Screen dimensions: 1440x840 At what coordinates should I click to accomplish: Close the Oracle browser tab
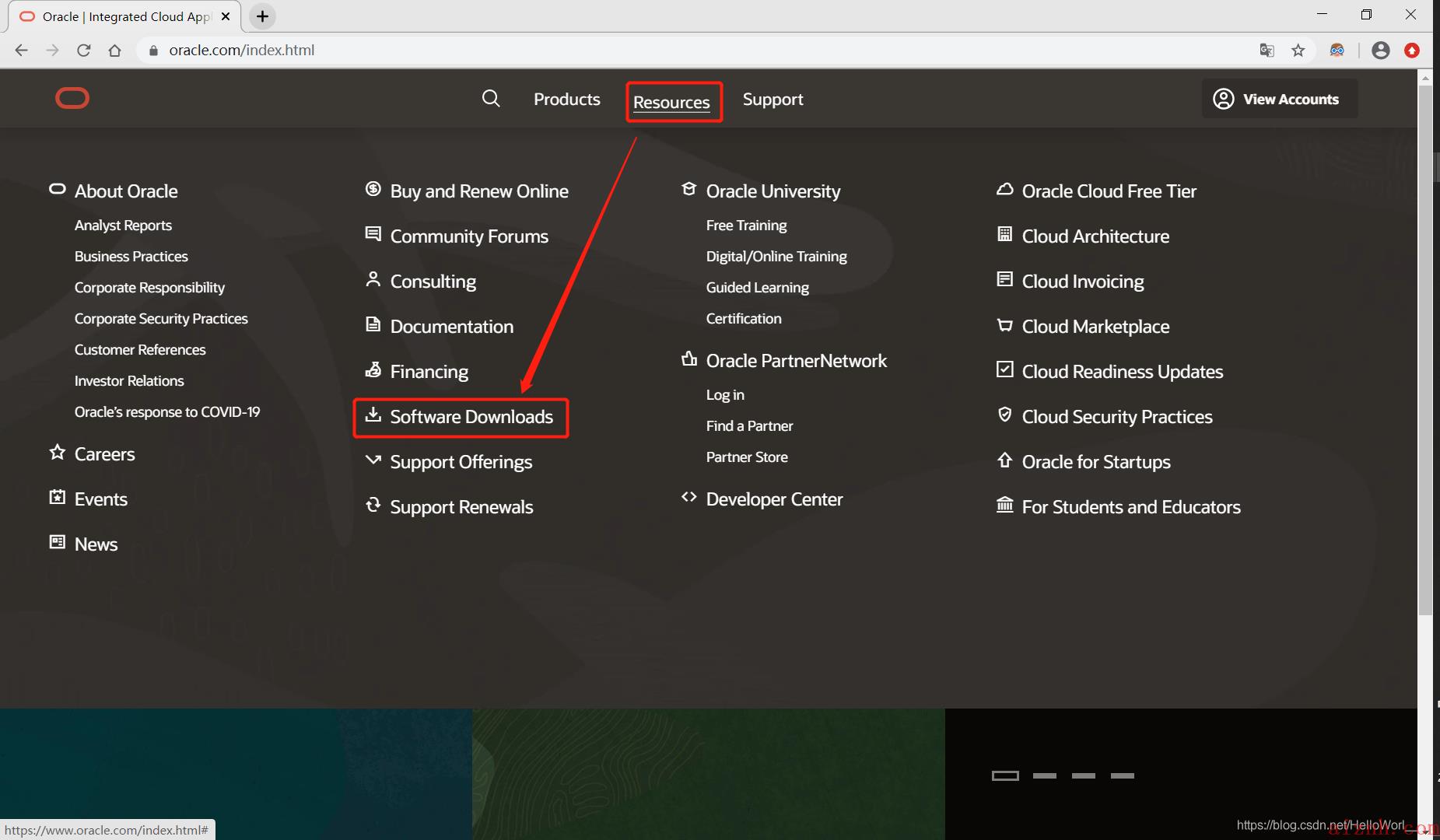226,16
